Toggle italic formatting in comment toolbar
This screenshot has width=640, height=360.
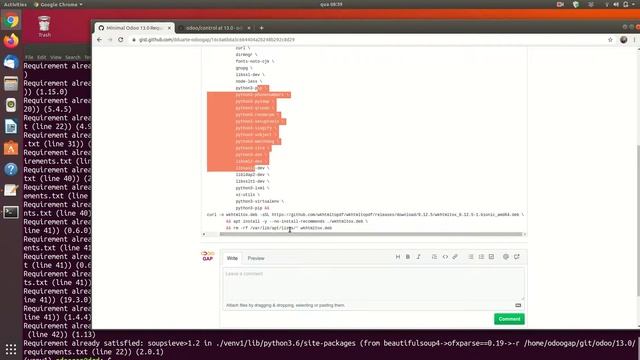(x=418, y=257)
